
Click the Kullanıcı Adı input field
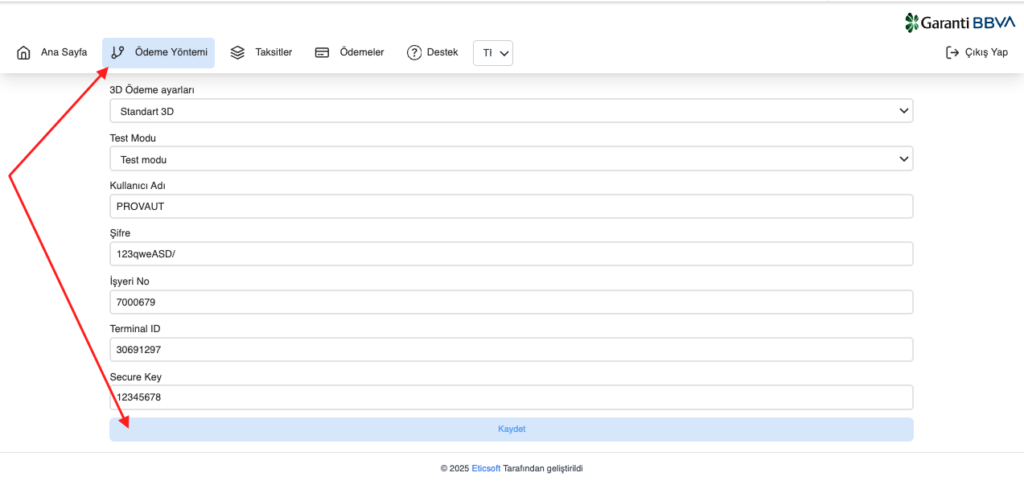[x=510, y=206]
